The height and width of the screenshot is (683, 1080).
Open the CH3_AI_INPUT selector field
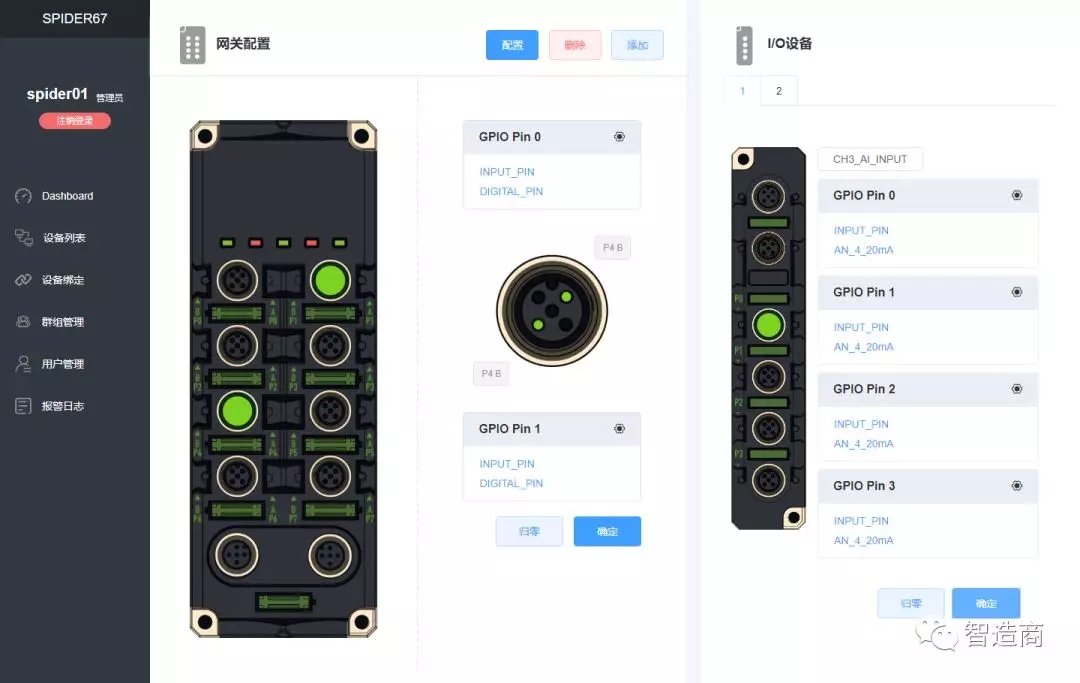click(870, 159)
